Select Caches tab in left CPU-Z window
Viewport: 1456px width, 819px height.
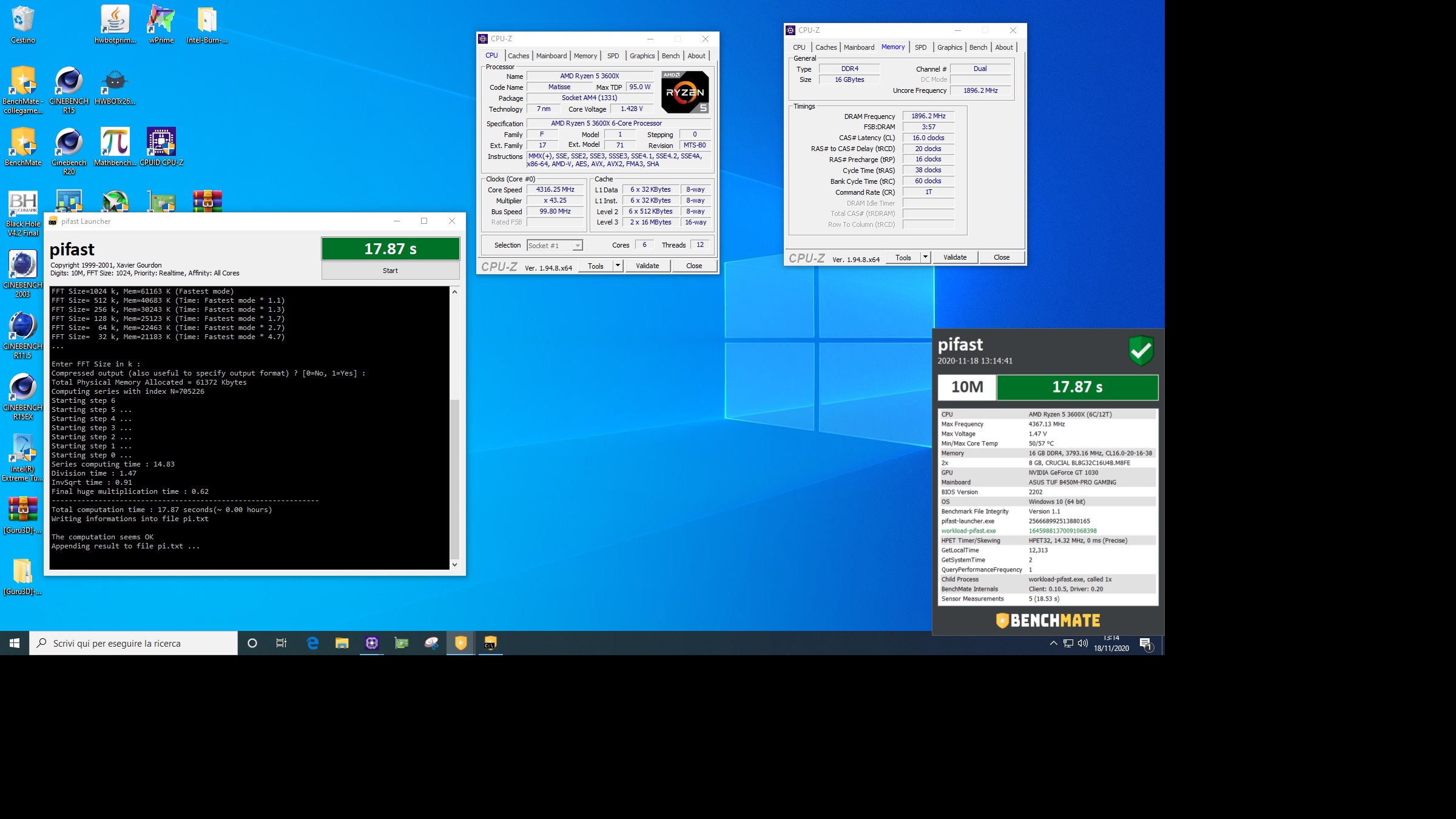pyautogui.click(x=518, y=56)
